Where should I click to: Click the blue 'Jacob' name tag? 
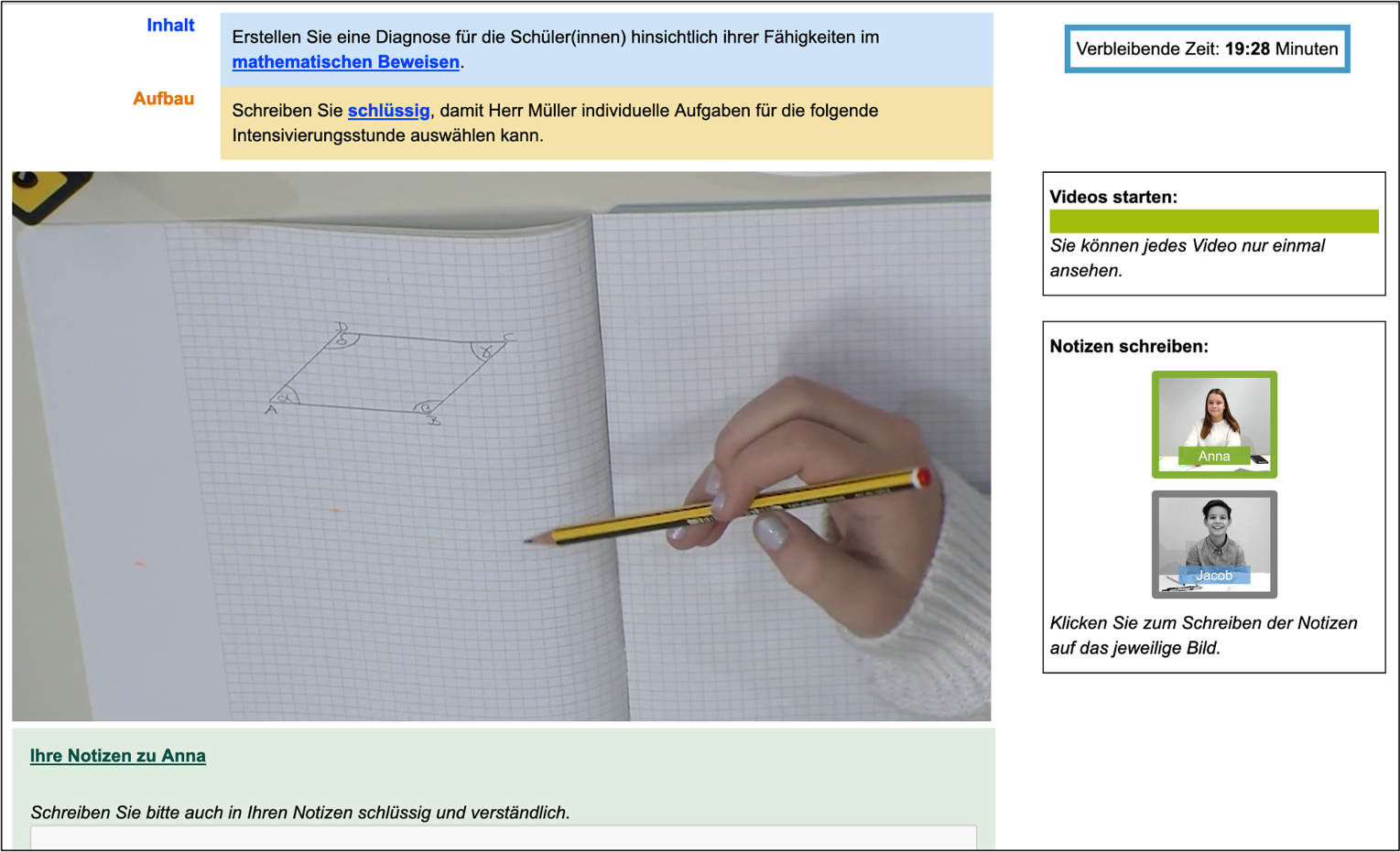1213,575
